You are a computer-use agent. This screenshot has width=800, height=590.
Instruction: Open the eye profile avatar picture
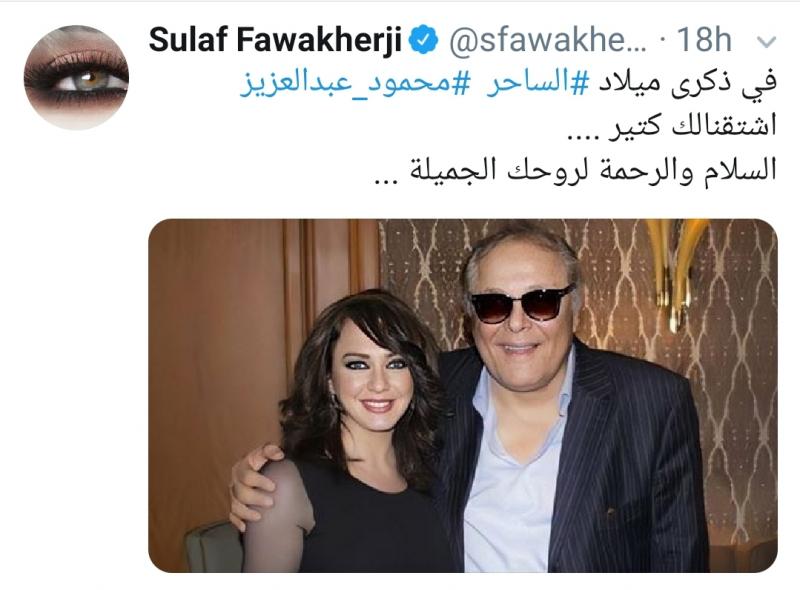pos(77,78)
